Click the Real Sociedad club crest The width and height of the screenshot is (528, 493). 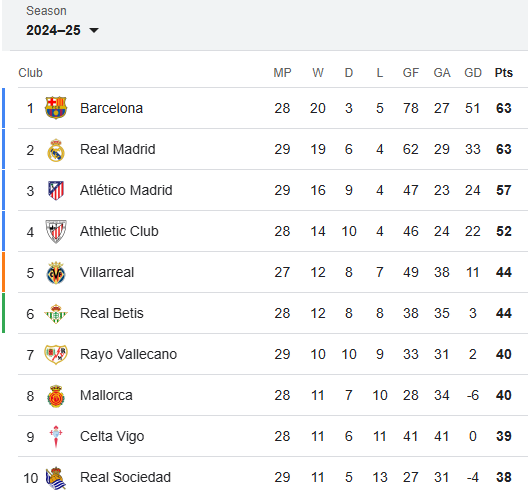[x=56, y=478]
